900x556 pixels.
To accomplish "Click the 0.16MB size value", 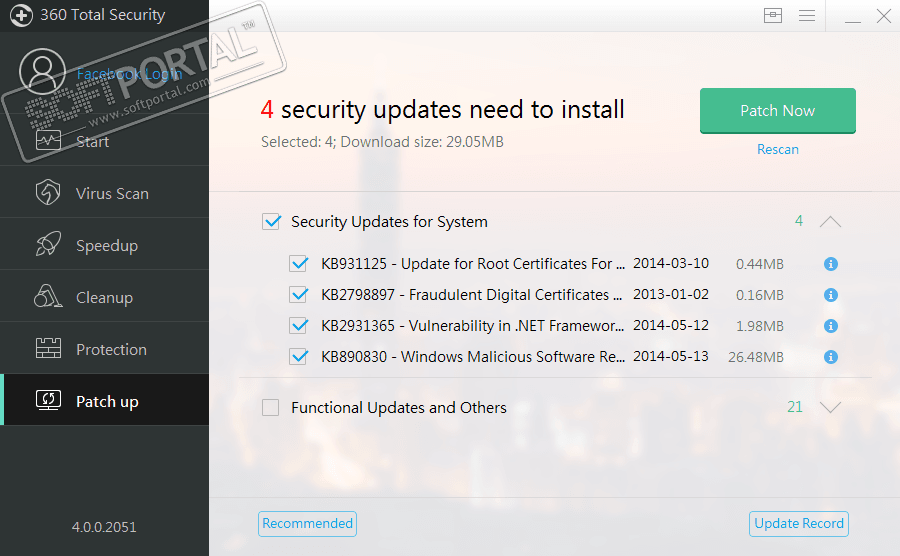I will click(x=760, y=296).
